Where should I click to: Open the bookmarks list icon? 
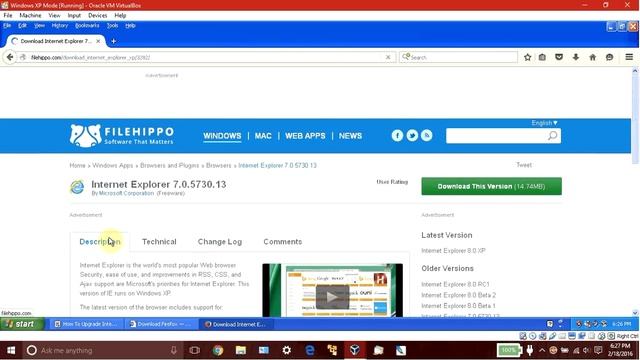tap(542, 58)
